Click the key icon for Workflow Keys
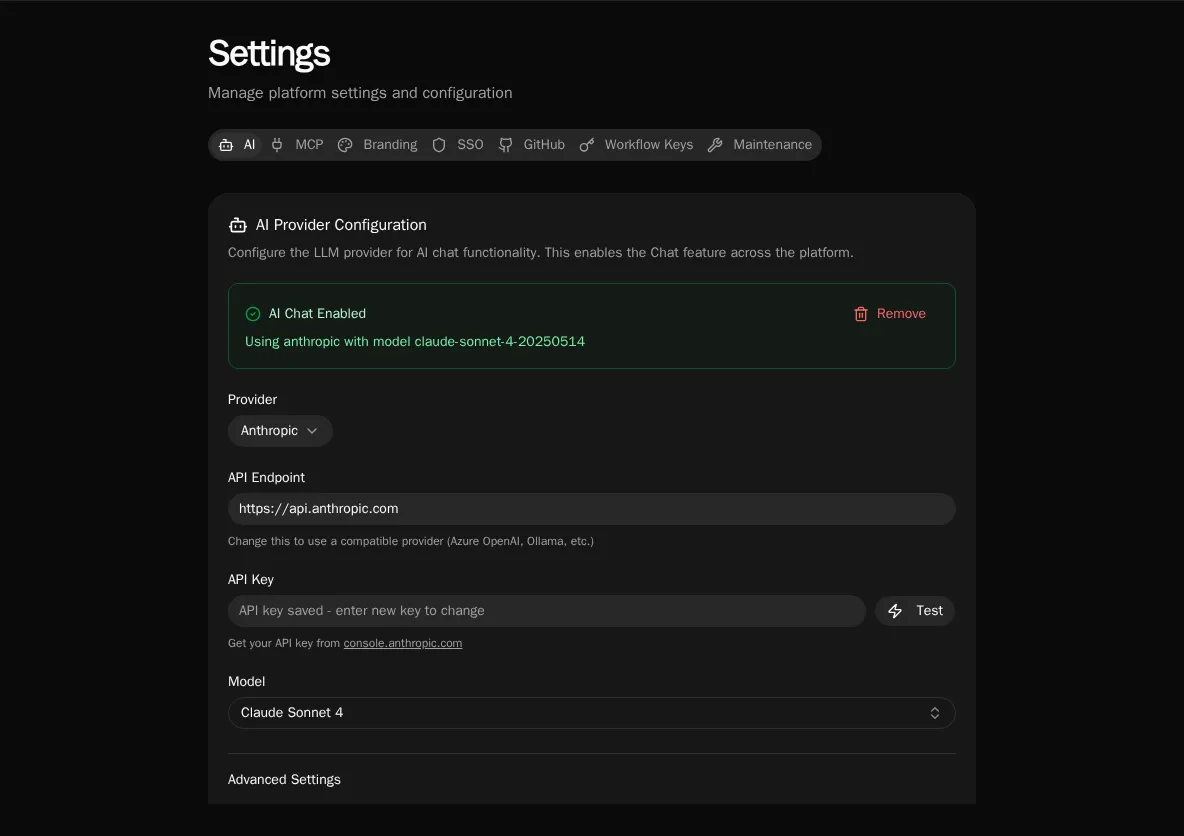The height and width of the screenshot is (836, 1184). click(587, 145)
